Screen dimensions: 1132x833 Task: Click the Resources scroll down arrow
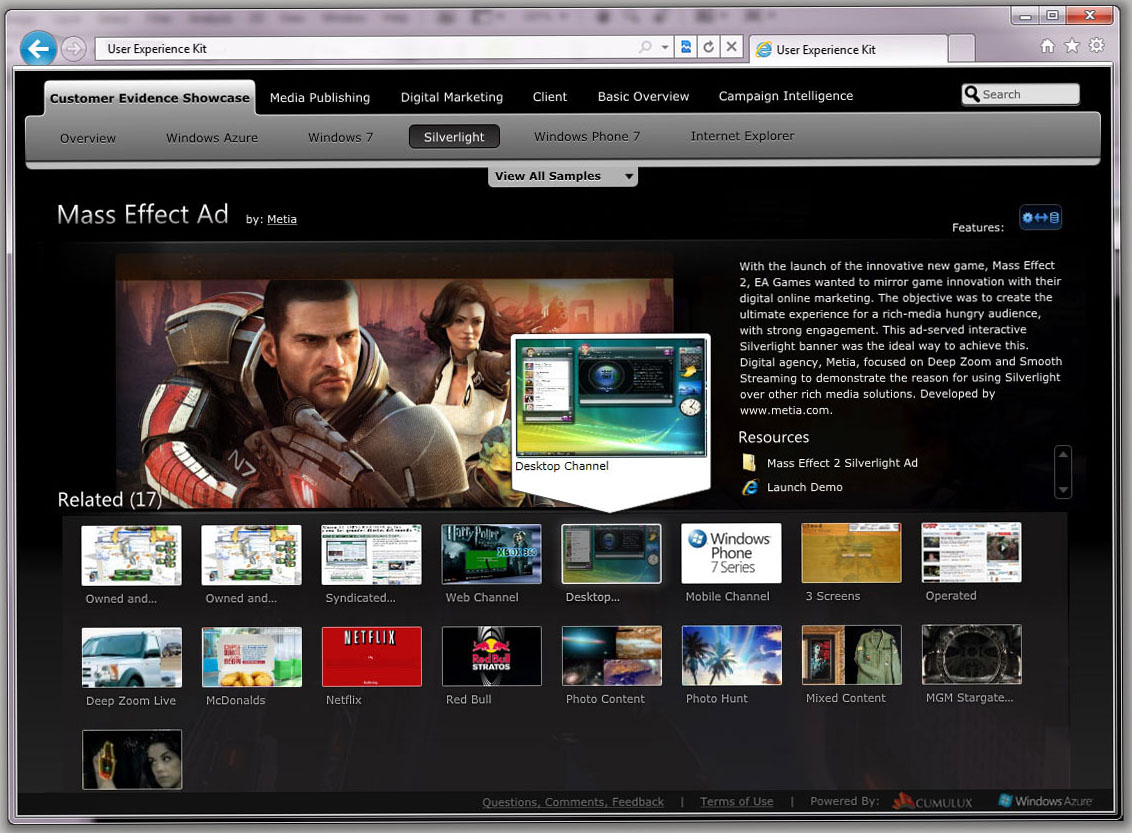tap(1063, 490)
